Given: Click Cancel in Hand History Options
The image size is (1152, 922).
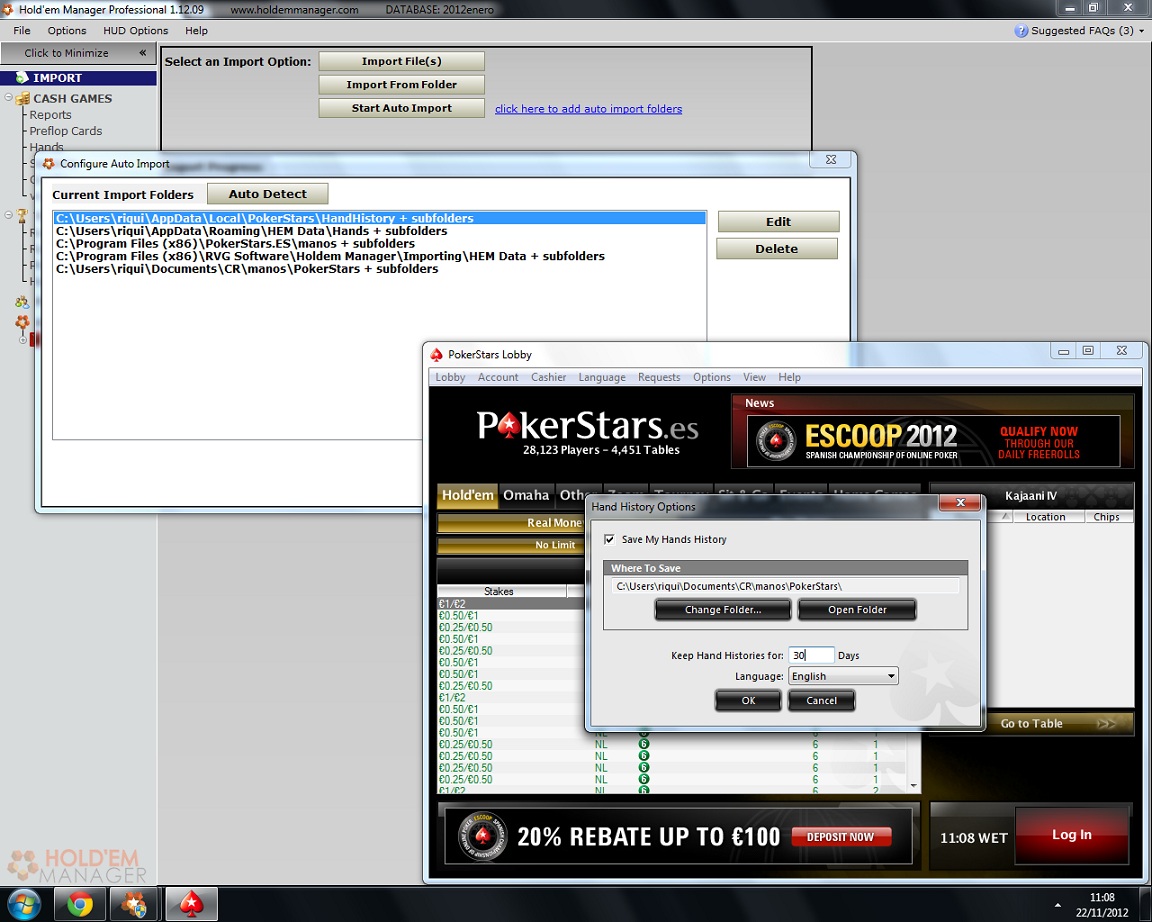Looking at the screenshot, I should coord(821,701).
